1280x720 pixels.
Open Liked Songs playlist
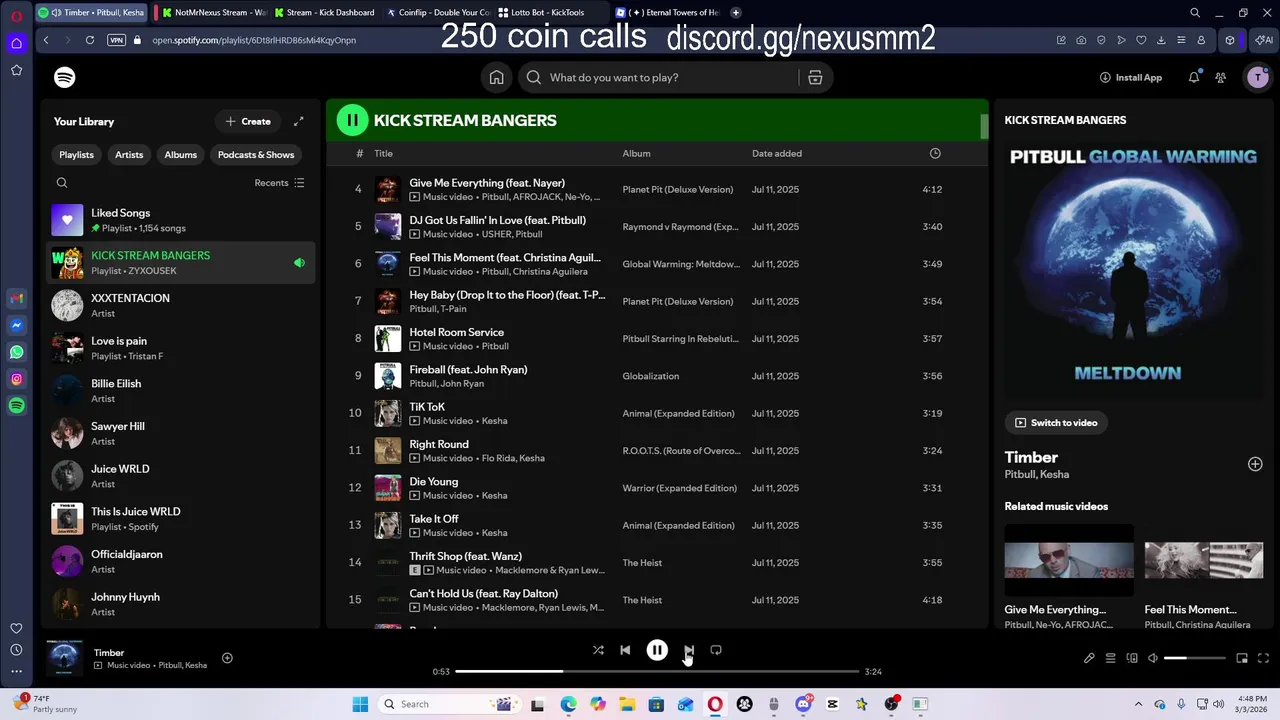coord(181,220)
